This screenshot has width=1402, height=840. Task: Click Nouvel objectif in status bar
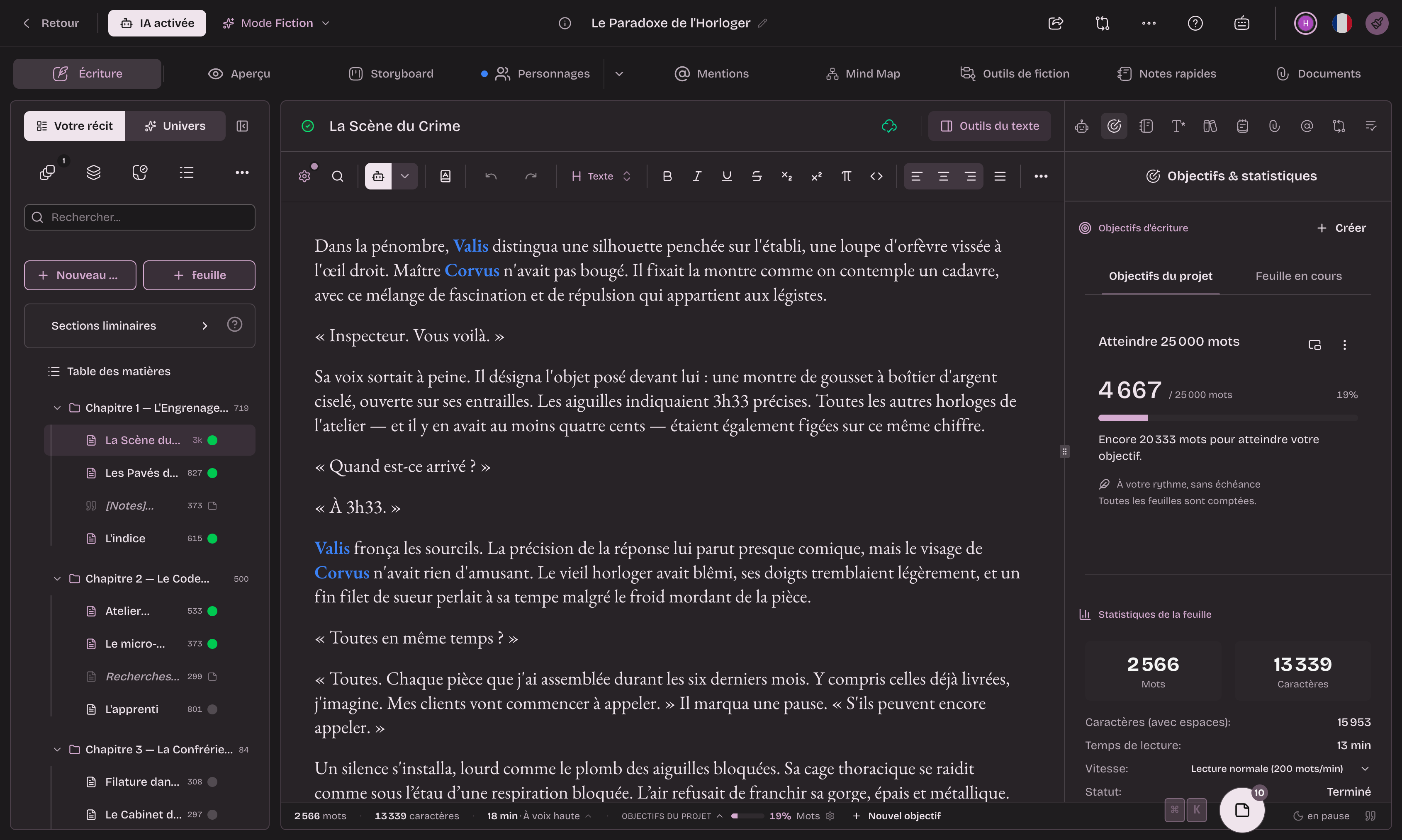tap(896, 816)
